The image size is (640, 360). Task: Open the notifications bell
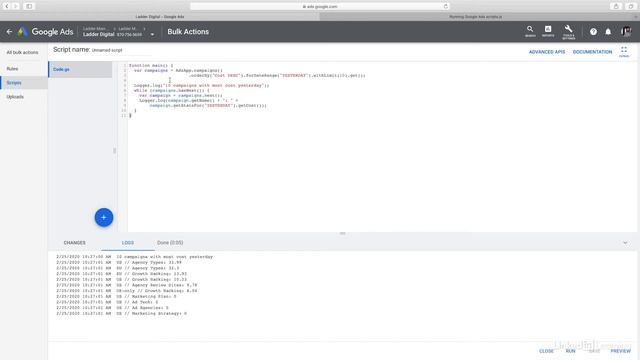(x=608, y=31)
